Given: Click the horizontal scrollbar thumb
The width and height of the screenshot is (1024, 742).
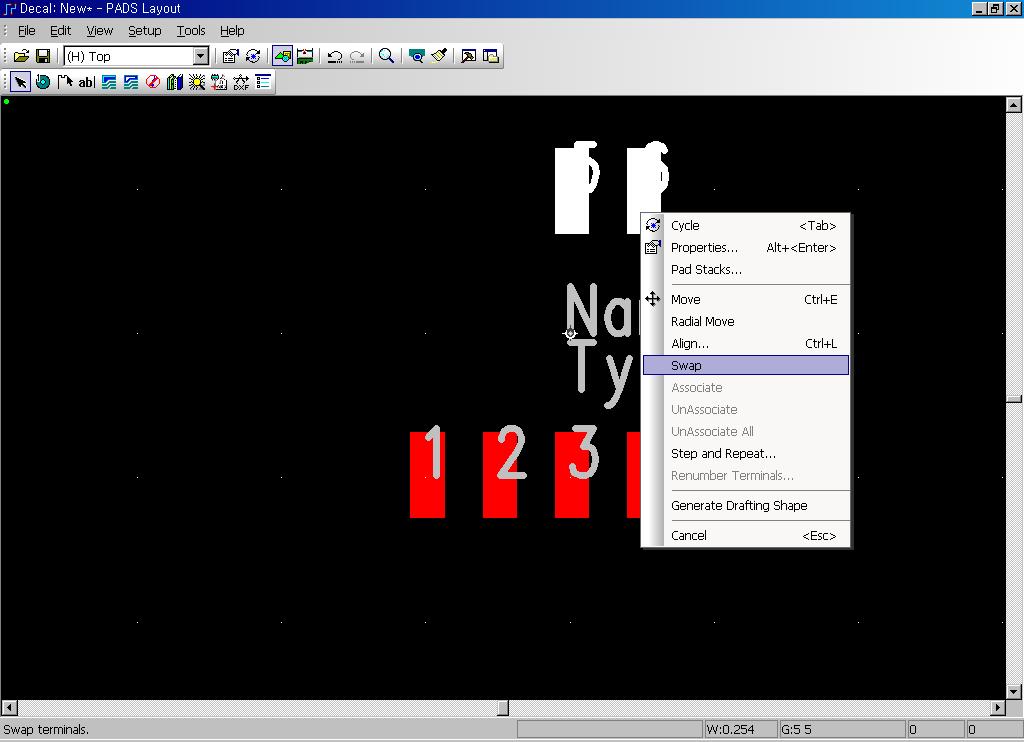Looking at the screenshot, I should pyautogui.click(x=503, y=707).
